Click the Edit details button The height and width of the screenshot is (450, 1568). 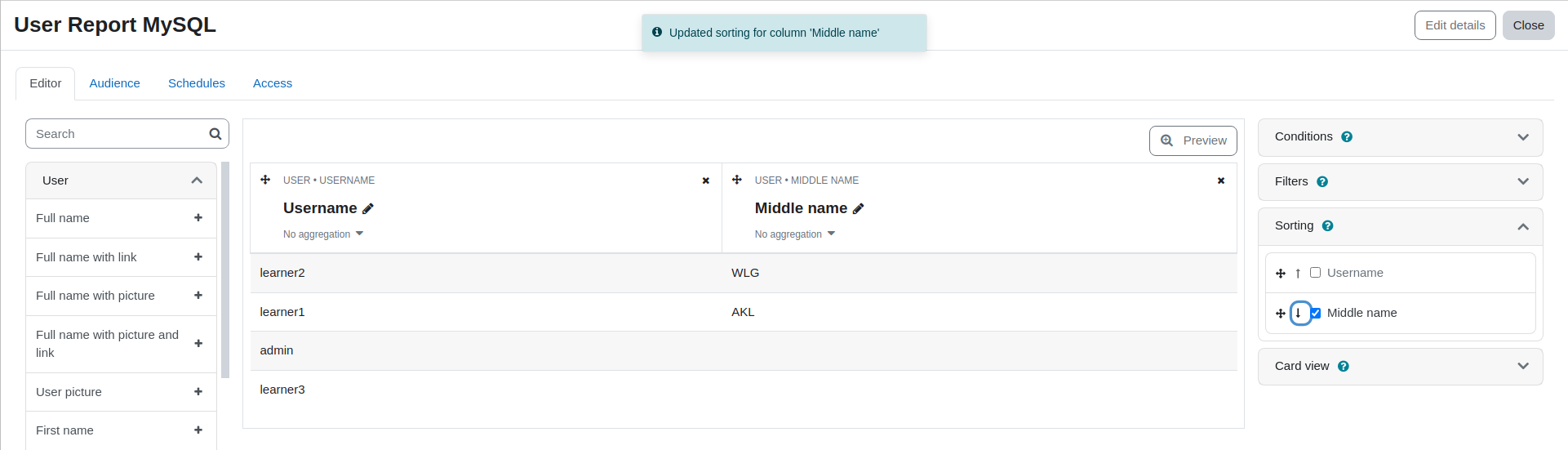[1455, 25]
